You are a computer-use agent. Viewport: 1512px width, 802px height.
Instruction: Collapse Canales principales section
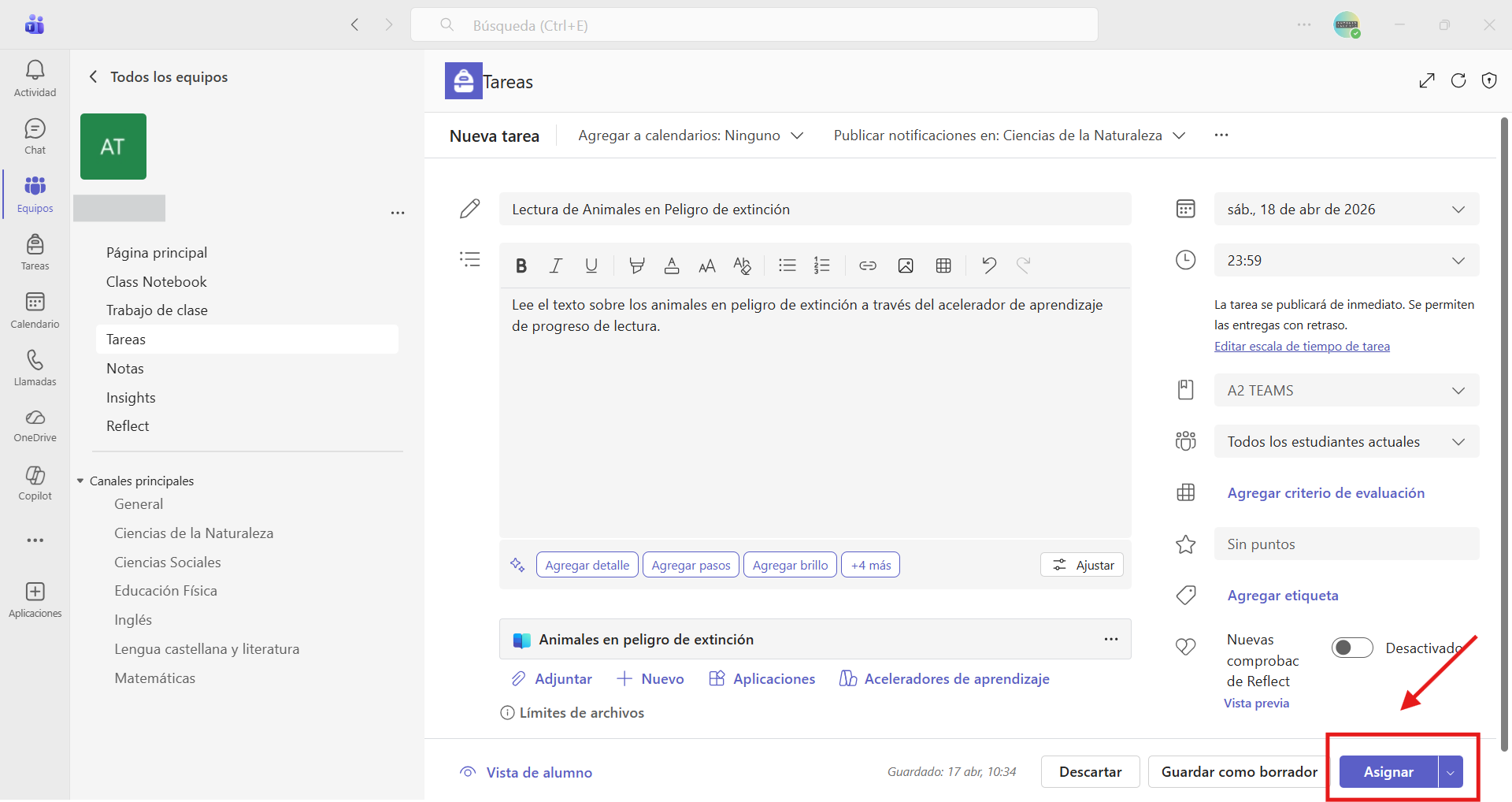[80, 481]
